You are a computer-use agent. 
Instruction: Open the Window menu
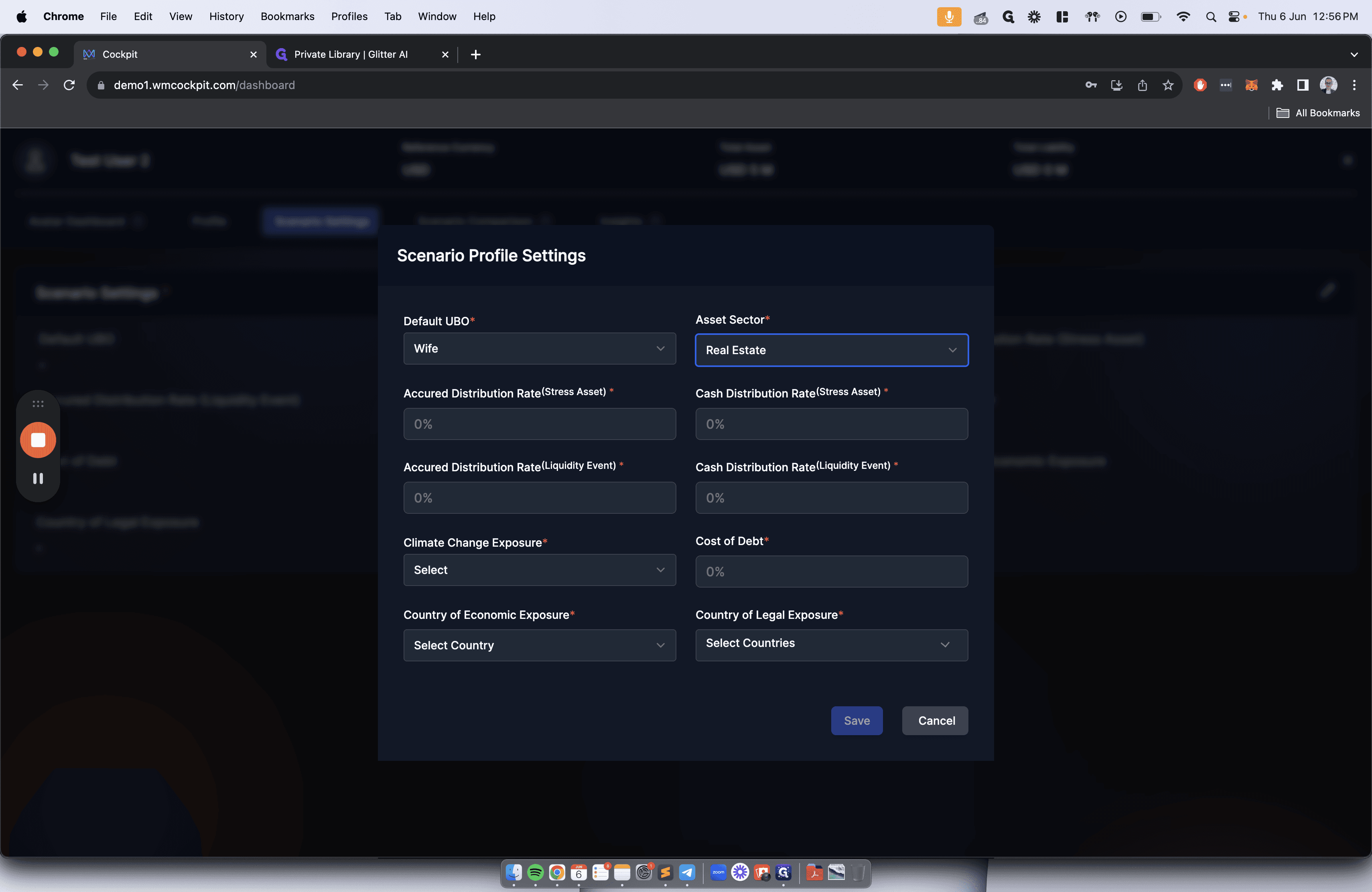pos(437,16)
